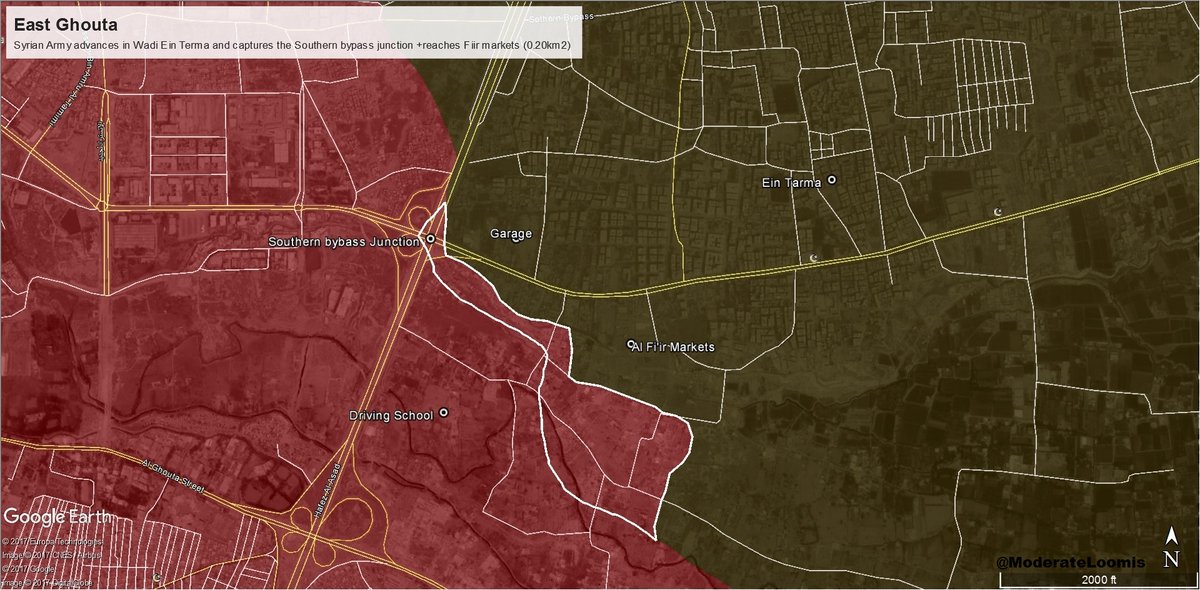Click the Driving School placemark marker

443,412
